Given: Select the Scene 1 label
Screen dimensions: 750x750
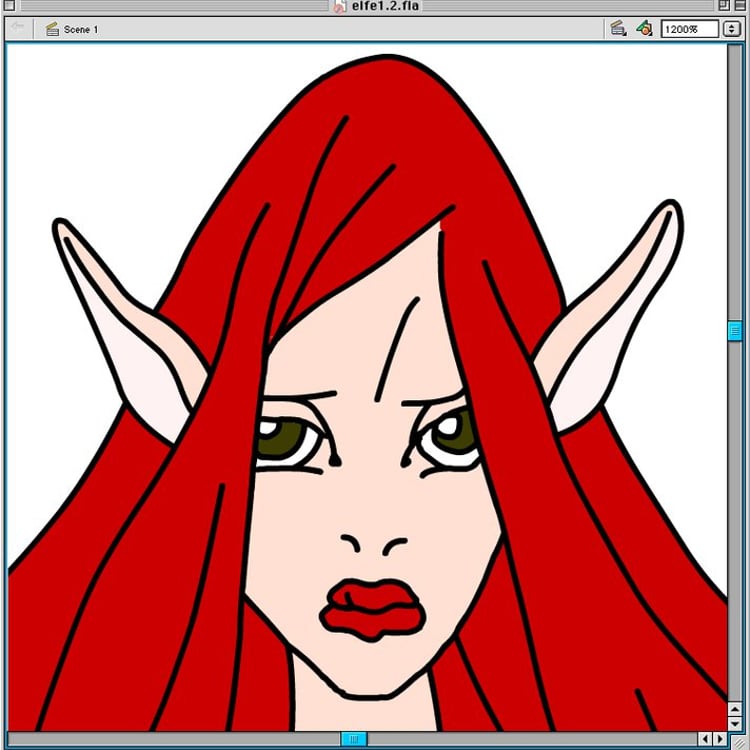Looking at the screenshot, I should click(81, 30).
